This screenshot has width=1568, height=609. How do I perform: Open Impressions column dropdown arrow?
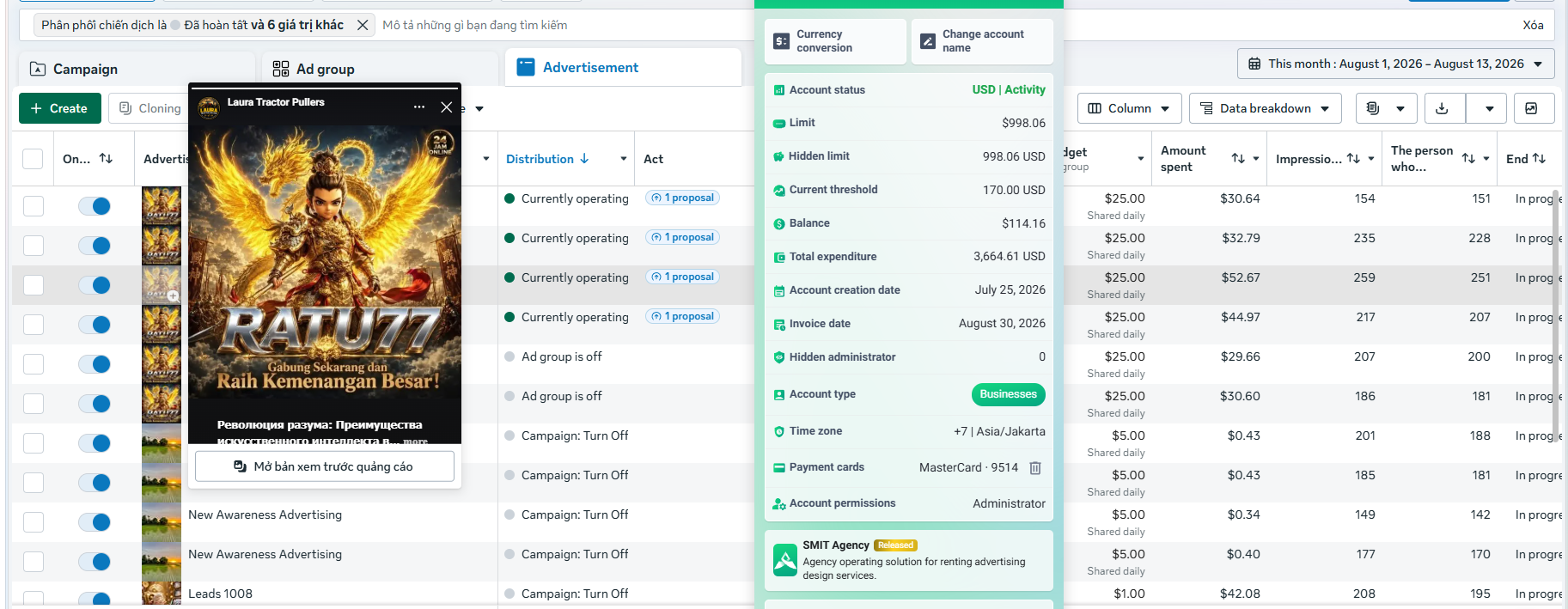tap(1371, 159)
